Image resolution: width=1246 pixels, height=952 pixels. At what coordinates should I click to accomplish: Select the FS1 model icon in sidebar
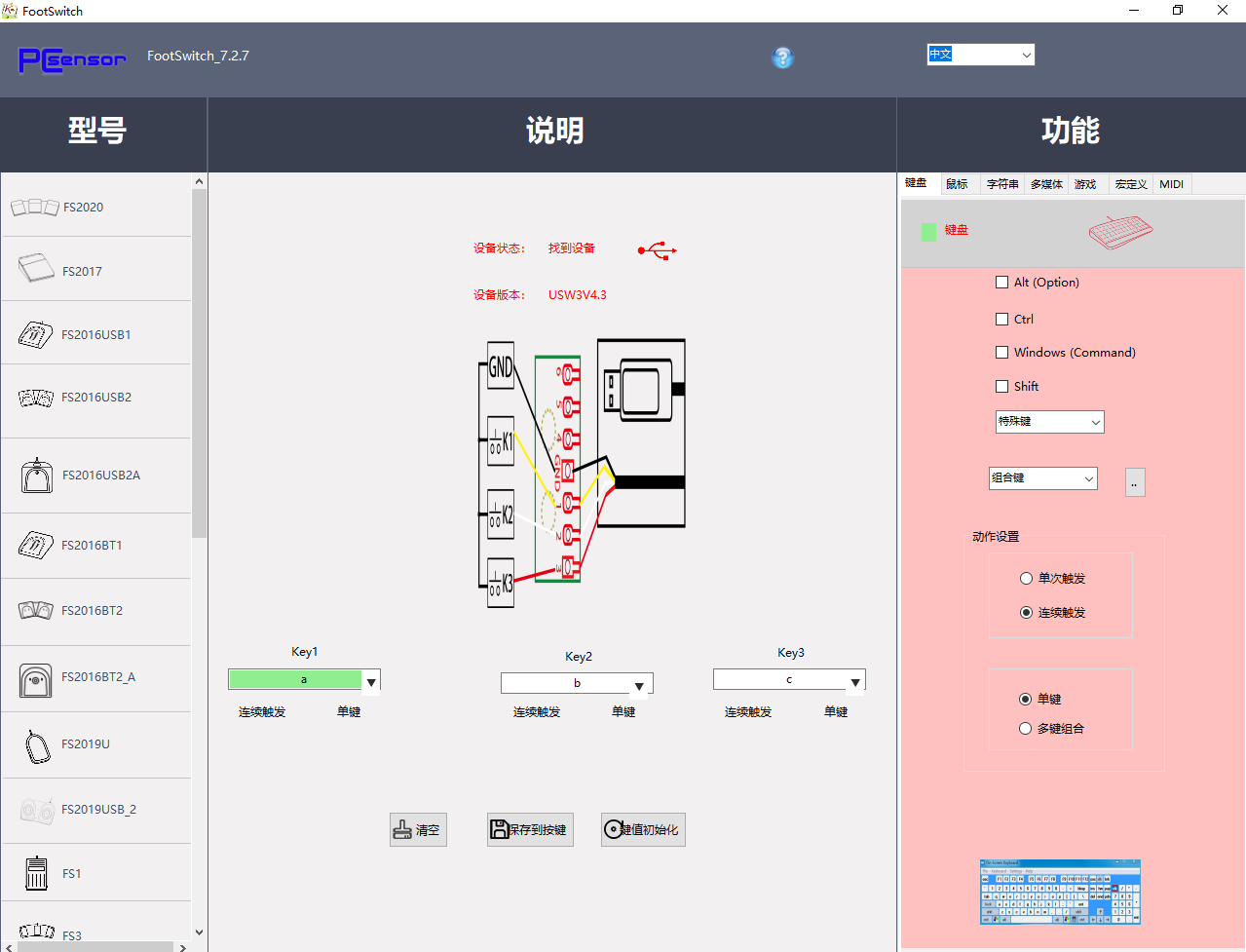[36, 872]
